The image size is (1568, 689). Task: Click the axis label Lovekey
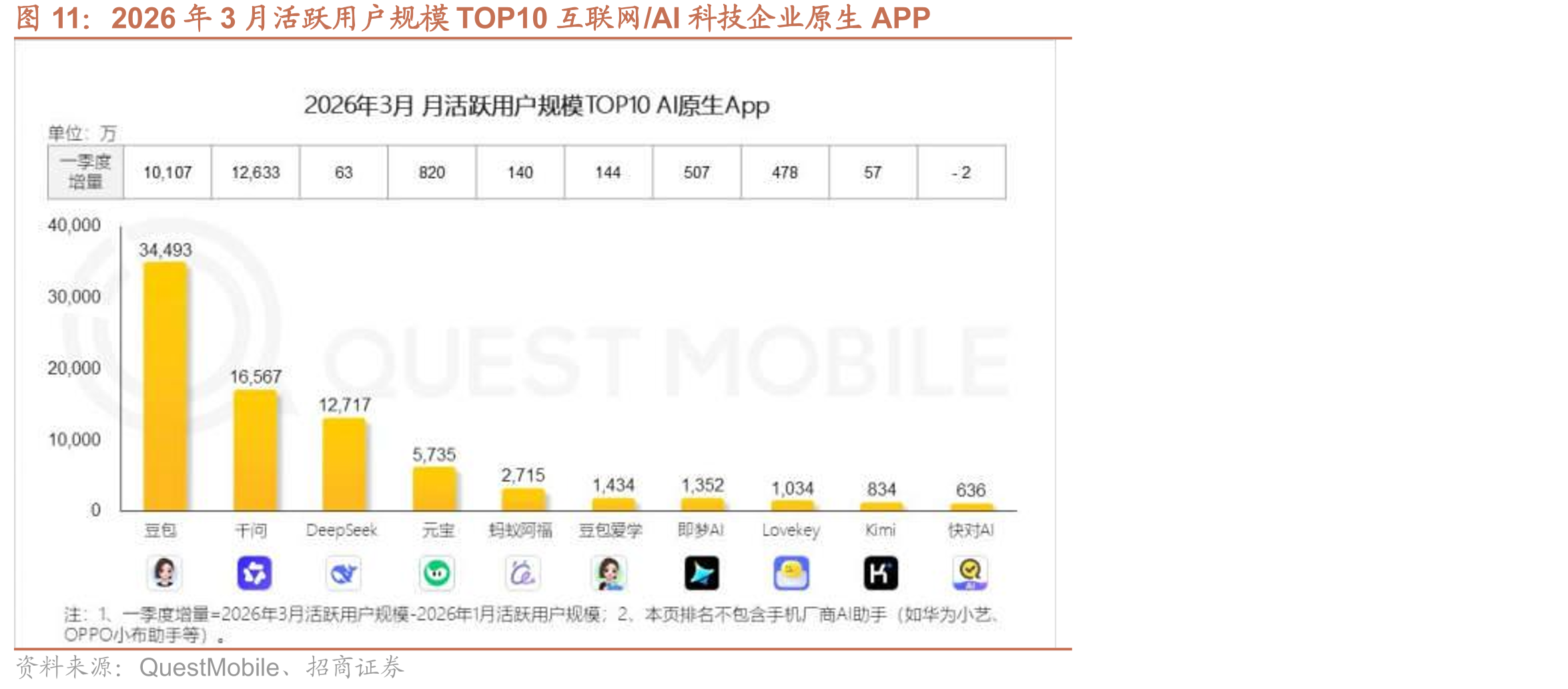point(791,530)
